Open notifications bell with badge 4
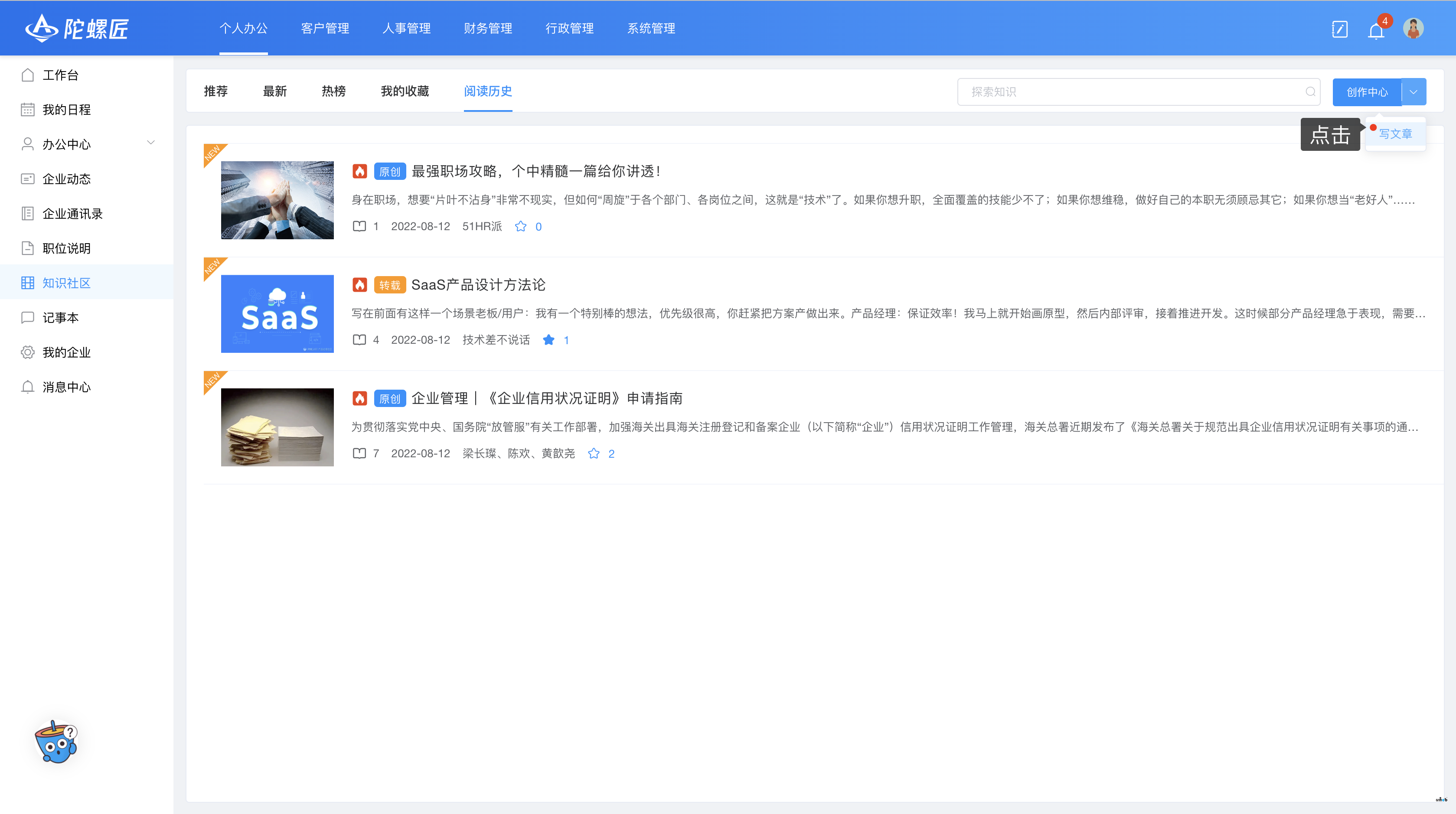1456x814 pixels. point(1376,30)
